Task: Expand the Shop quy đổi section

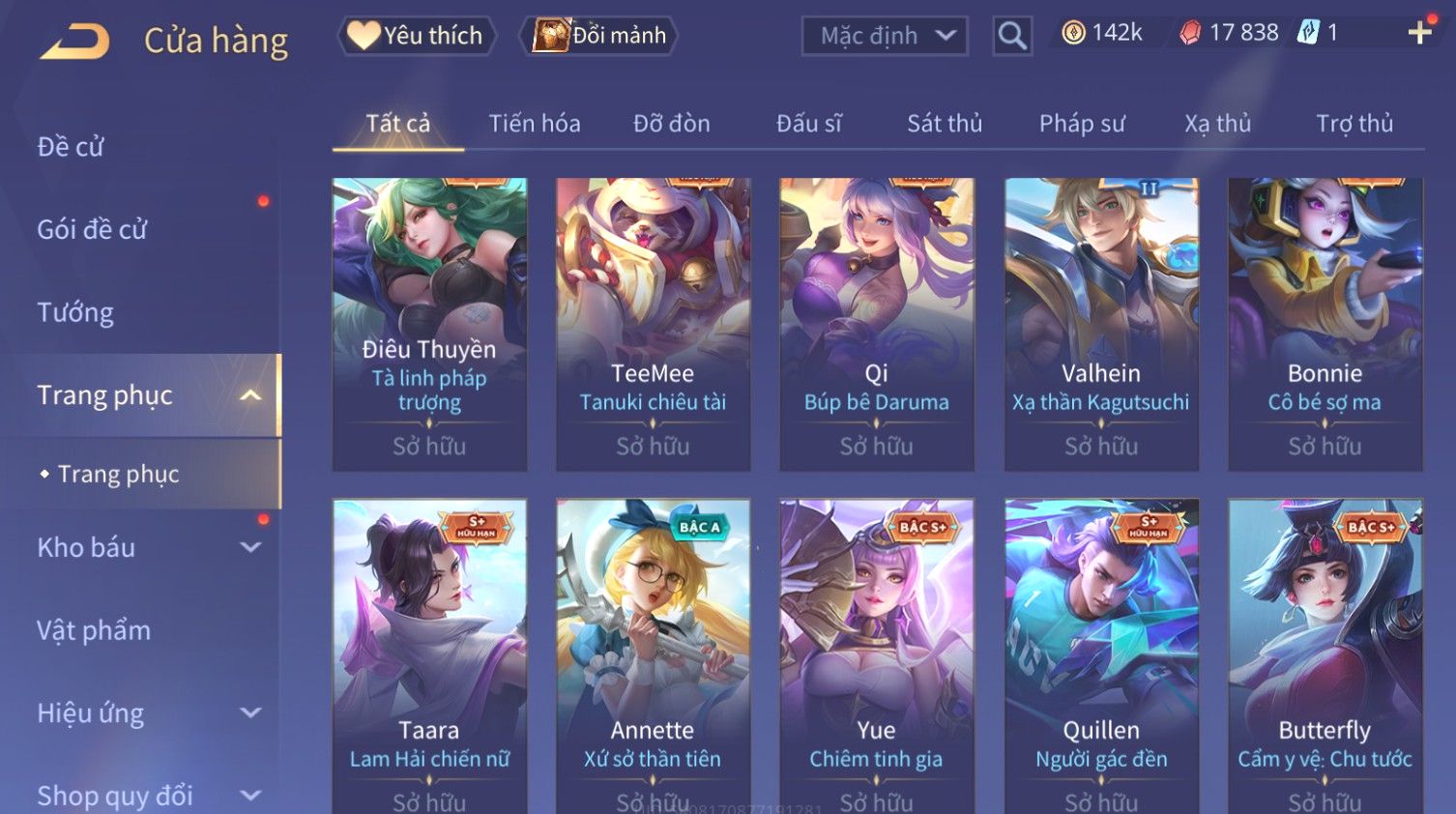Action: click(x=250, y=796)
